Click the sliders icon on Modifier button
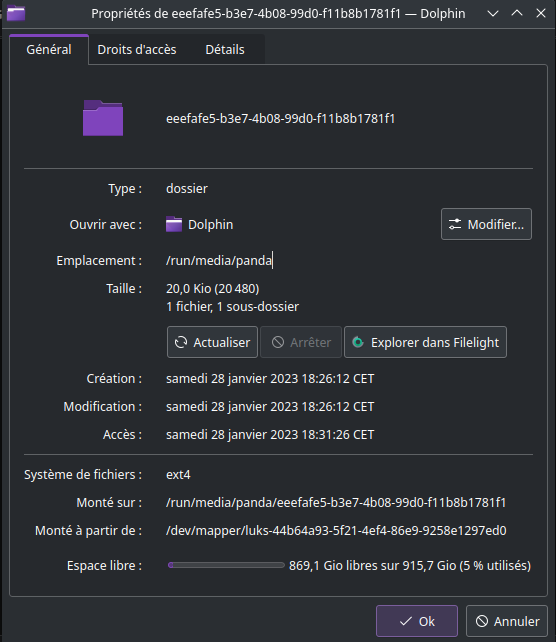Screen dimensions: 556x642 click(455, 224)
